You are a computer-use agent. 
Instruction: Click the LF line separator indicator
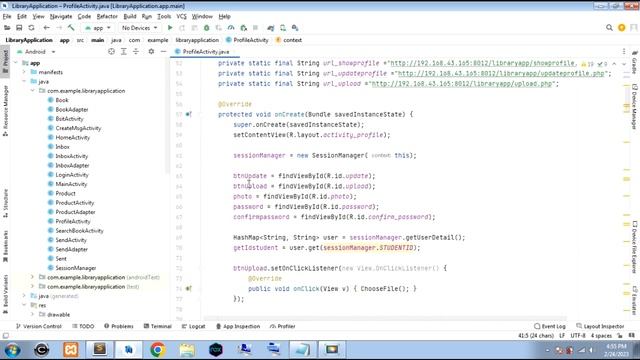[x=562, y=336]
